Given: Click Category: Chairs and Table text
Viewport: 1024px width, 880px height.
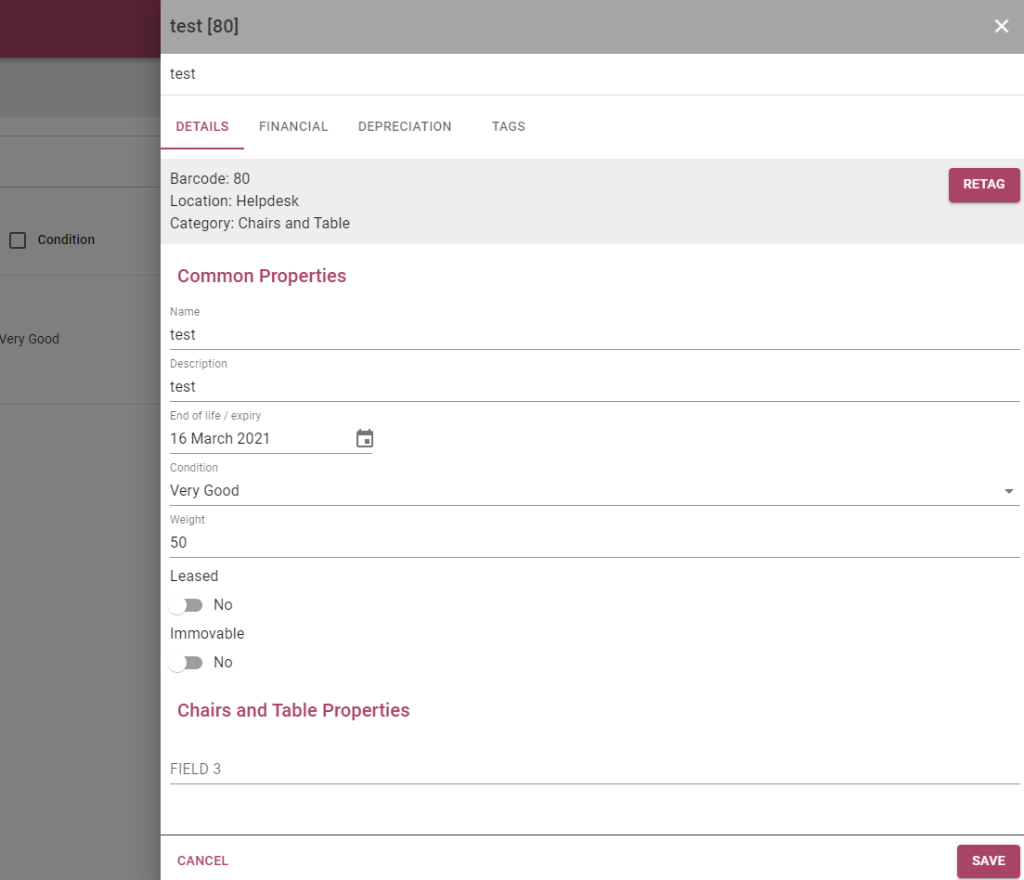Looking at the screenshot, I should click(260, 223).
